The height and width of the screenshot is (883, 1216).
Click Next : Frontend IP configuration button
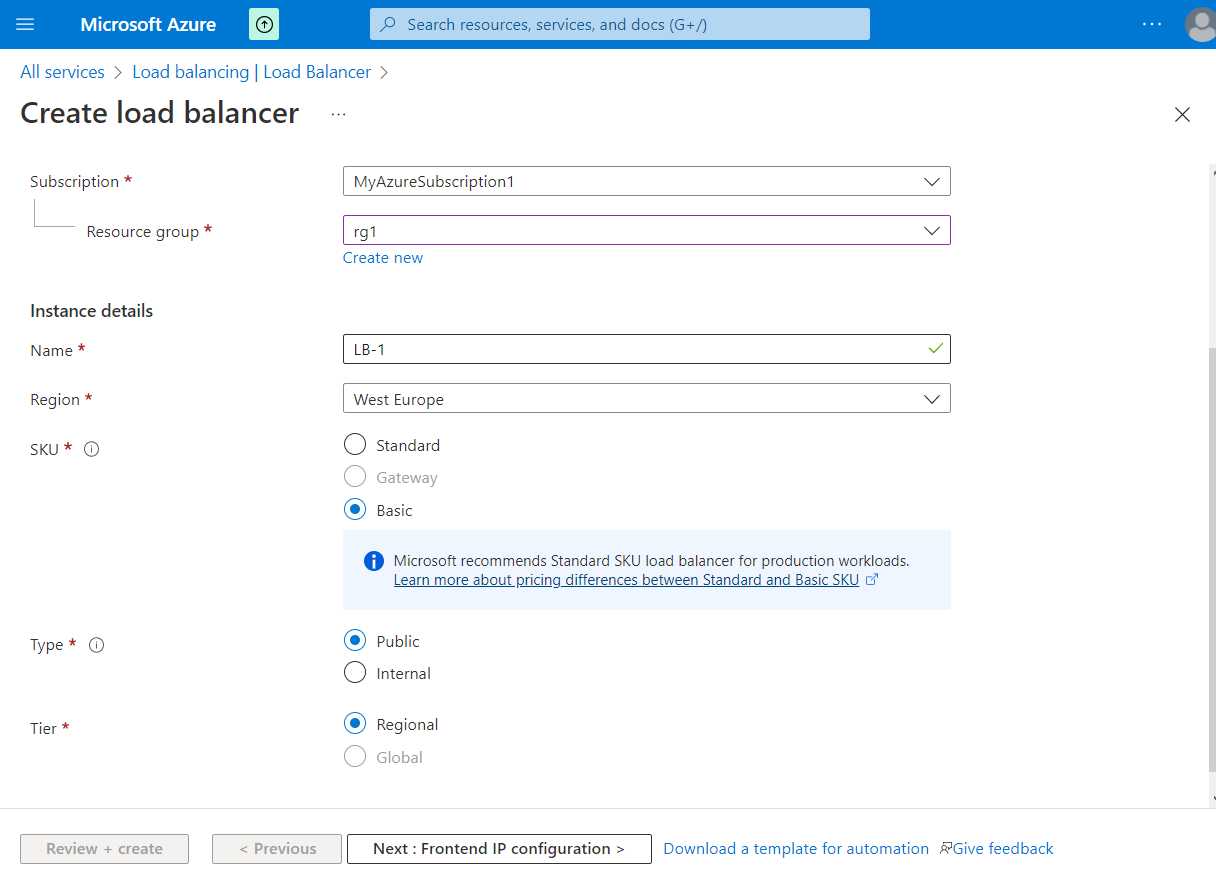coord(499,849)
